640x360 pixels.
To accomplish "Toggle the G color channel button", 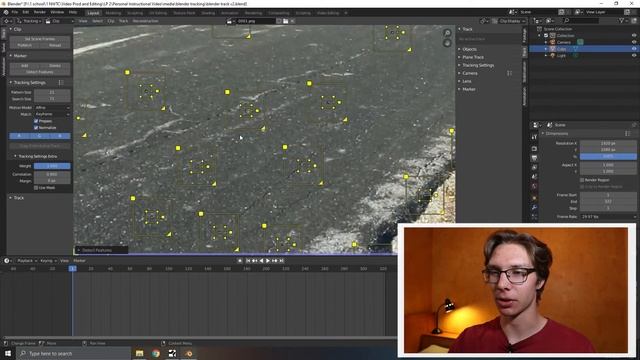I will tap(40, 136).
